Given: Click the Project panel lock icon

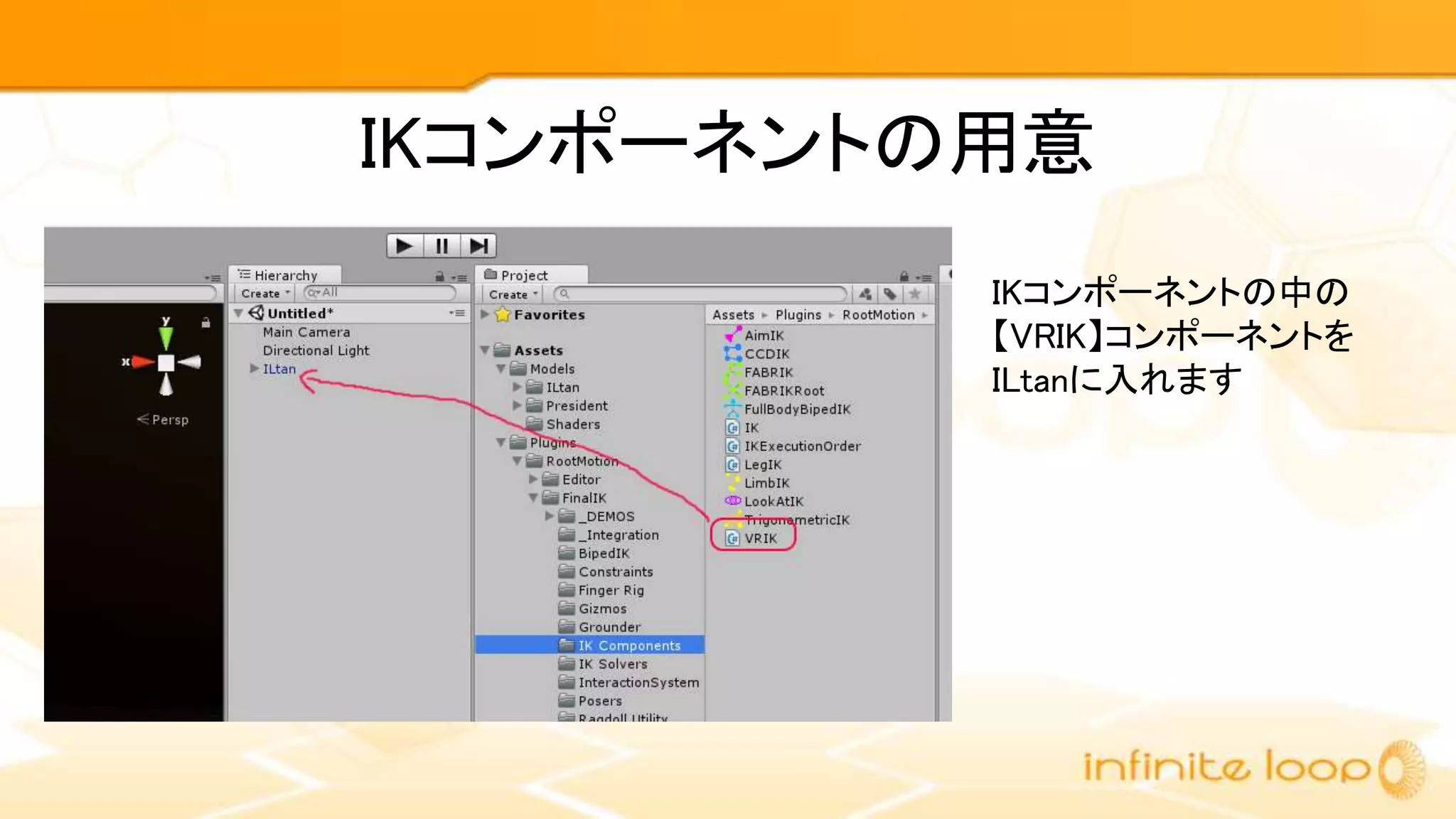Looking at the screenshot, I should click(x=904, y=277).
